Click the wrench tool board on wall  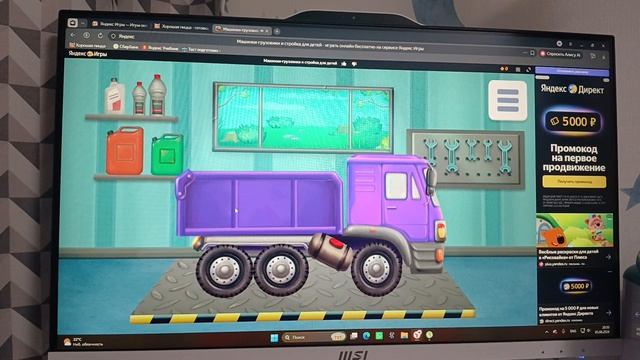pyautogui.click(x=466, y=159)
